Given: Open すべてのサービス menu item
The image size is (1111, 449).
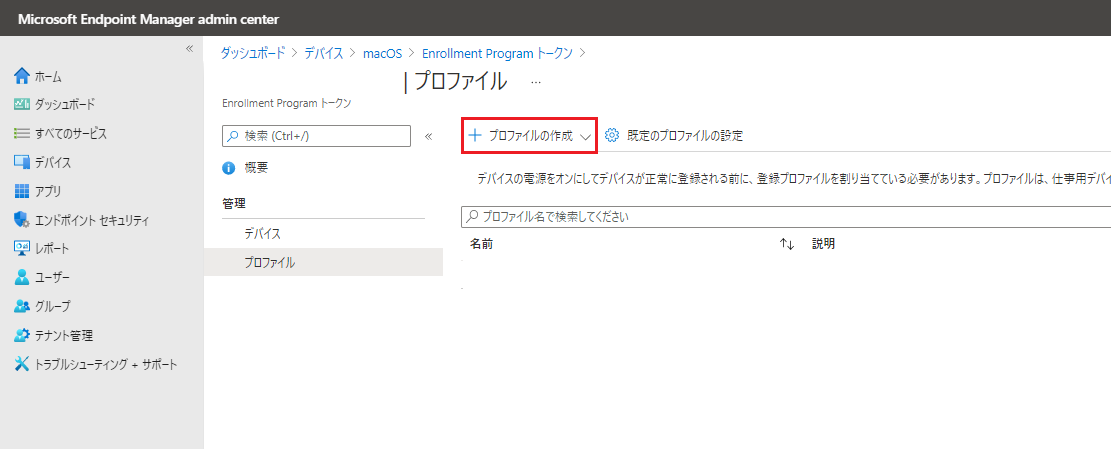Looking at the screenshot, I should [x=71, y=134].
